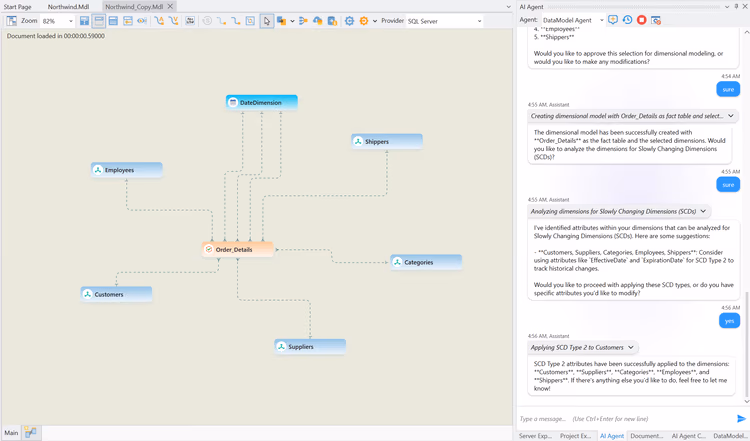Image resolution: width=750 pixels, height=441 pixels.
Task: Click the stacked layers arrange icon
Action: click(281, 21)
